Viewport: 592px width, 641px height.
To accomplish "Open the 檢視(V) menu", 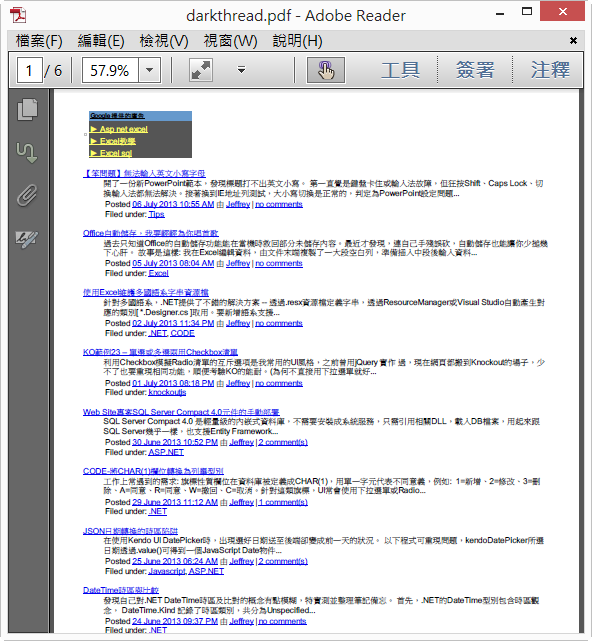I will [x=164, y=41].
